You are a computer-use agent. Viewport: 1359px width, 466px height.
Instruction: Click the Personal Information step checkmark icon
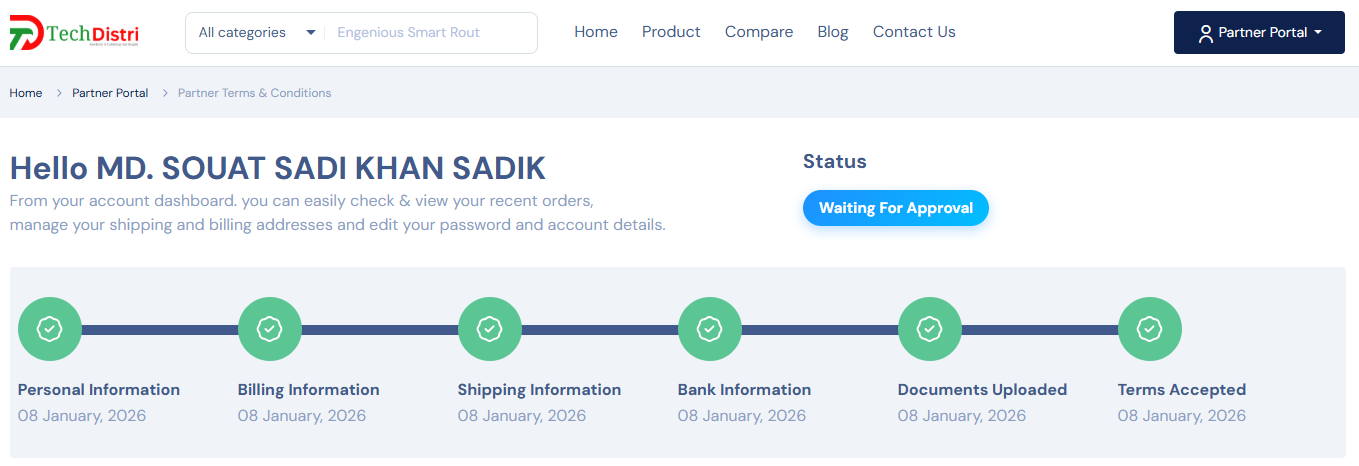pos(50,328)
